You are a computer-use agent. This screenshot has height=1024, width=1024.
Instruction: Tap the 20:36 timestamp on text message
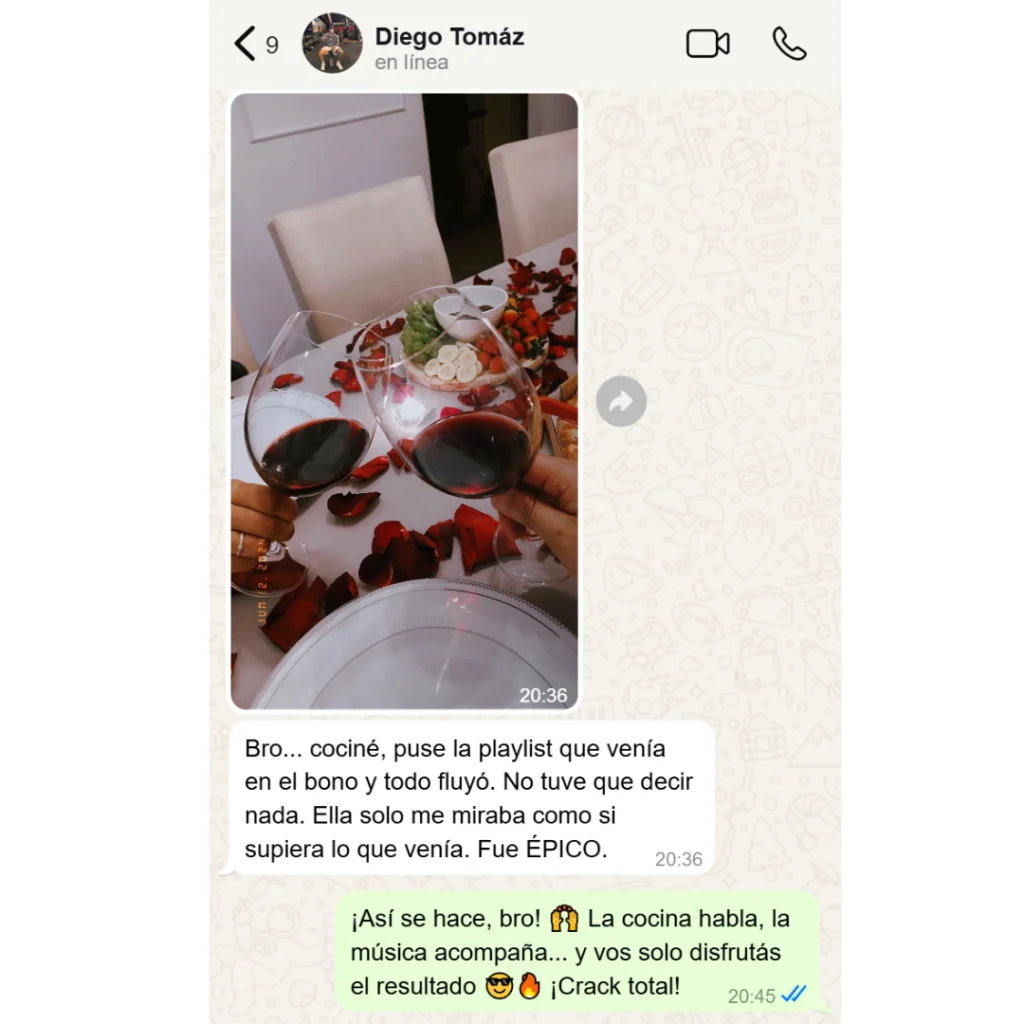tap(679, 859)
